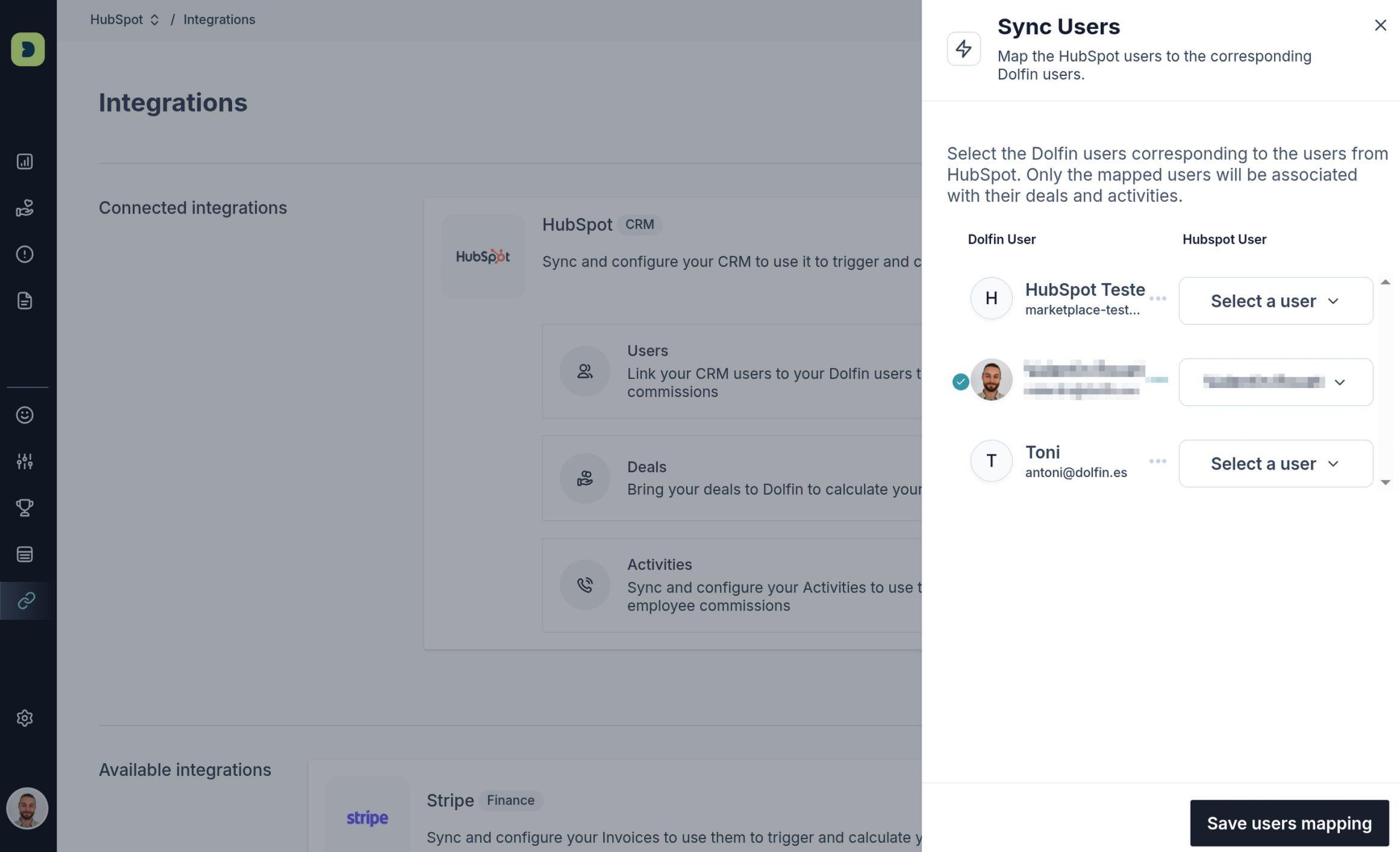Click the three dots next to Toni
Image resolution: width=1400 pixels, height=852 pixels.
tap(1157, 461)
